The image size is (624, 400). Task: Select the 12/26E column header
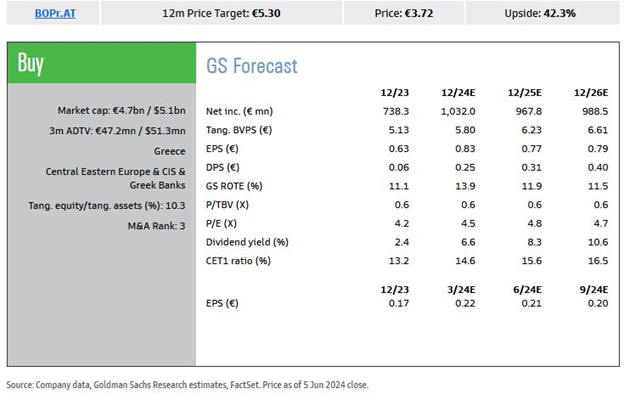click(591, 92)
